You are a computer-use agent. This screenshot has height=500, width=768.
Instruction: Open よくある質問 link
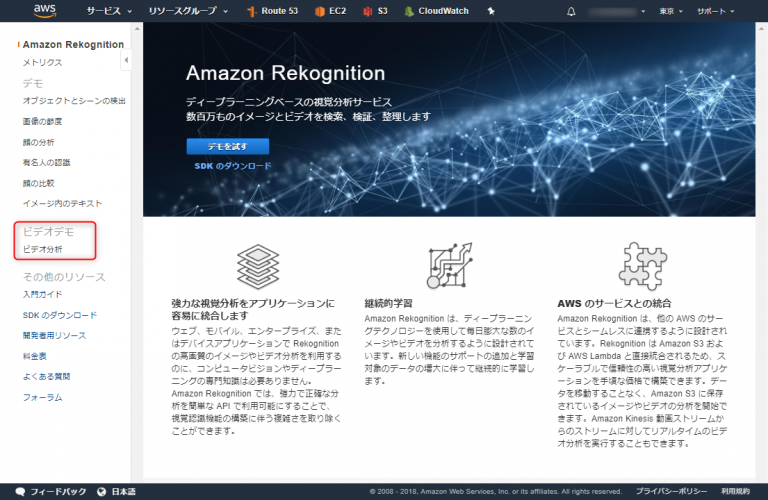tap(47, 377)
